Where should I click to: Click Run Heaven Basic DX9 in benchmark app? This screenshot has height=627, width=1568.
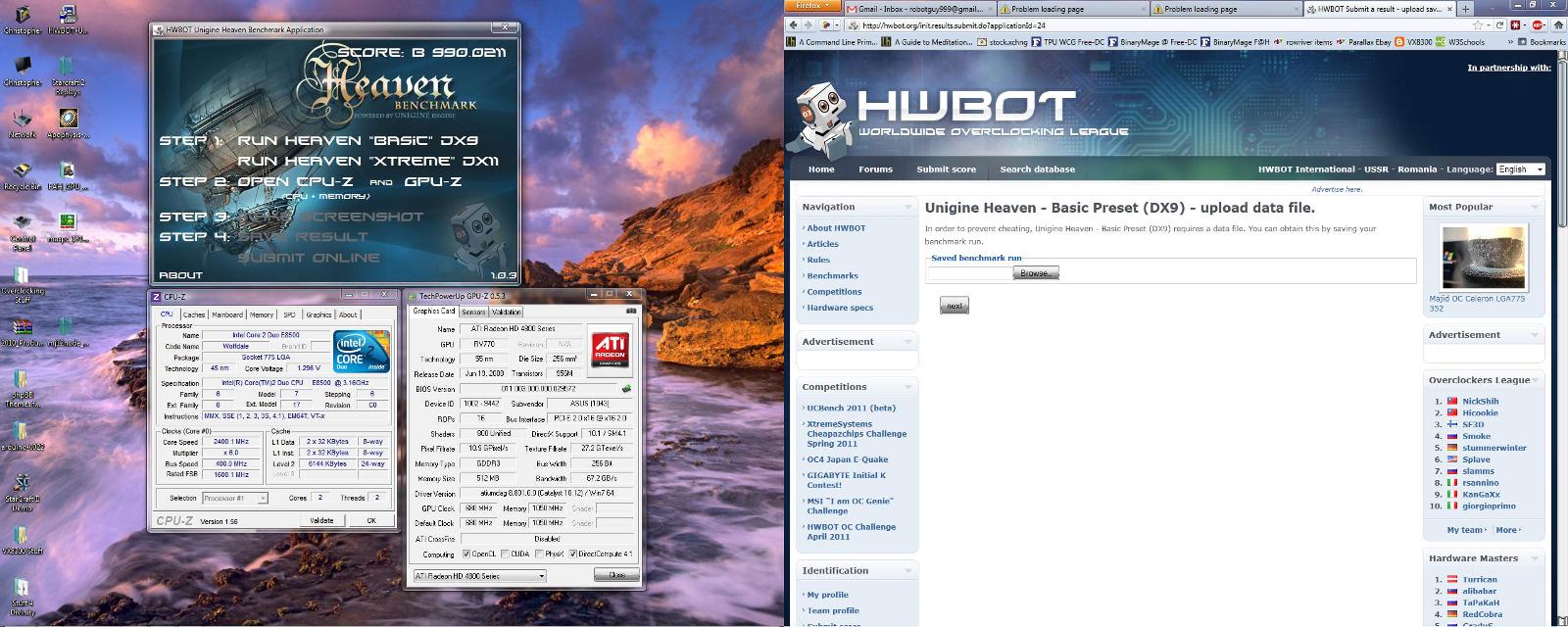tap(358, 140)
